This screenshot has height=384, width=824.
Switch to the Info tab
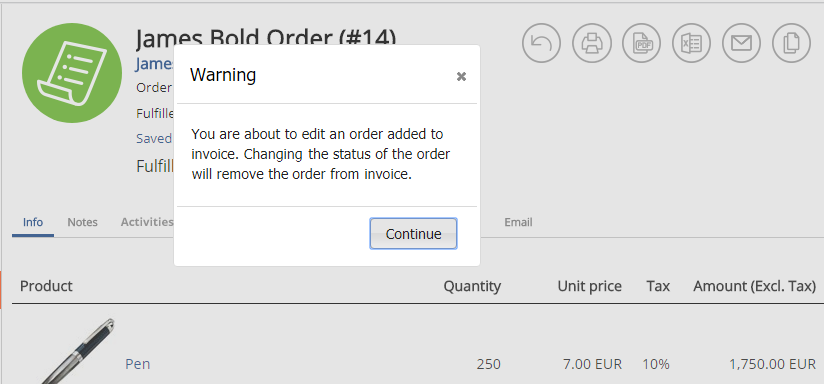(33, 222)
